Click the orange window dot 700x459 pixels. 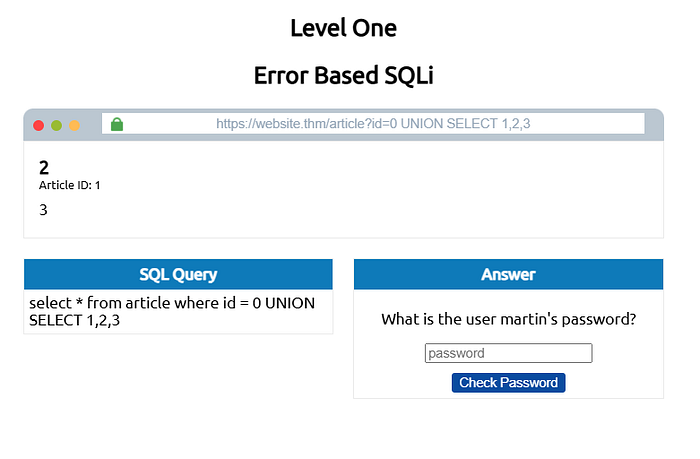click(x=75, y=125)
